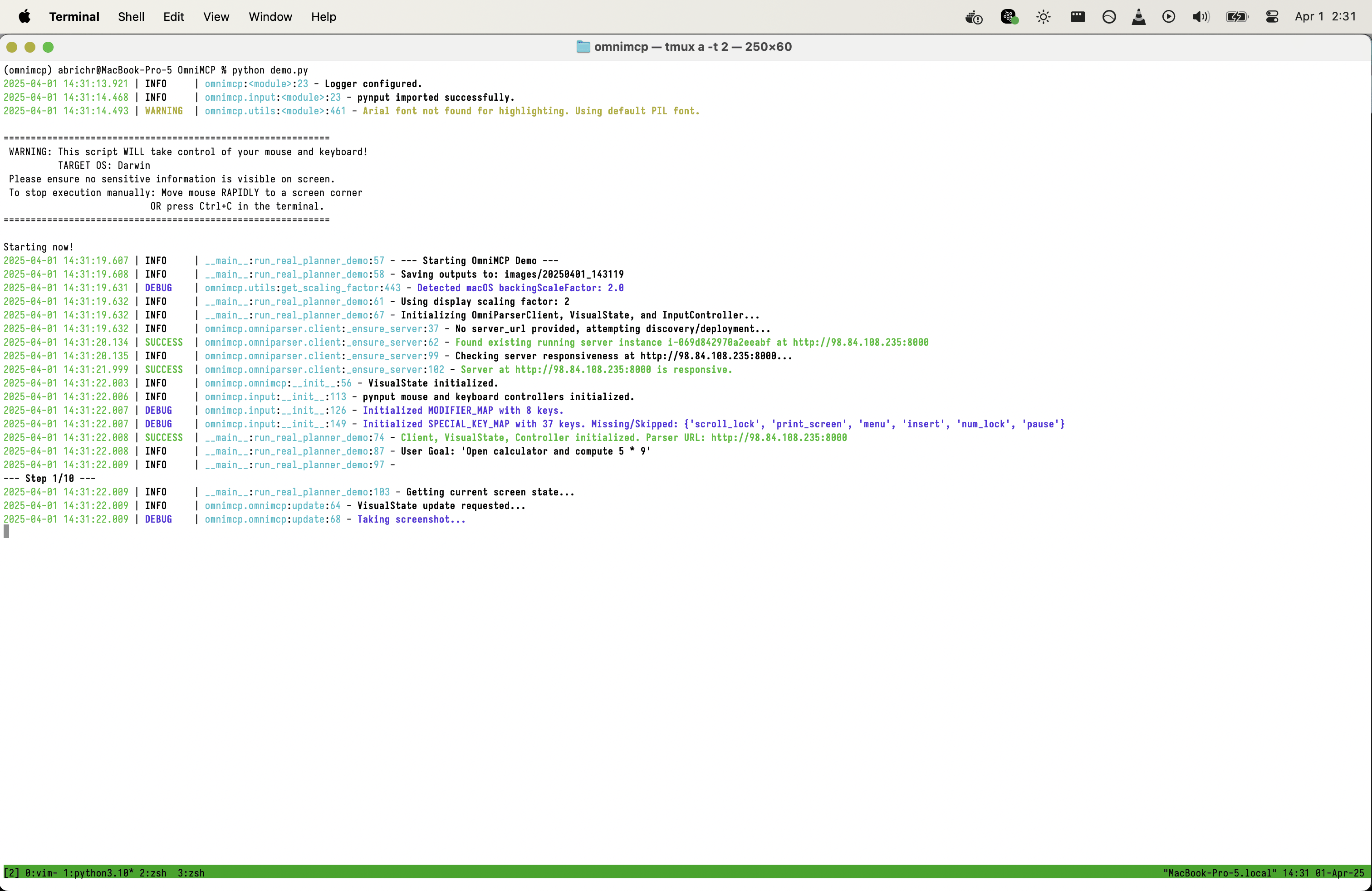Open Control Center toggles icon
Screen dimensions: 1372x891
click(1272, 17)
